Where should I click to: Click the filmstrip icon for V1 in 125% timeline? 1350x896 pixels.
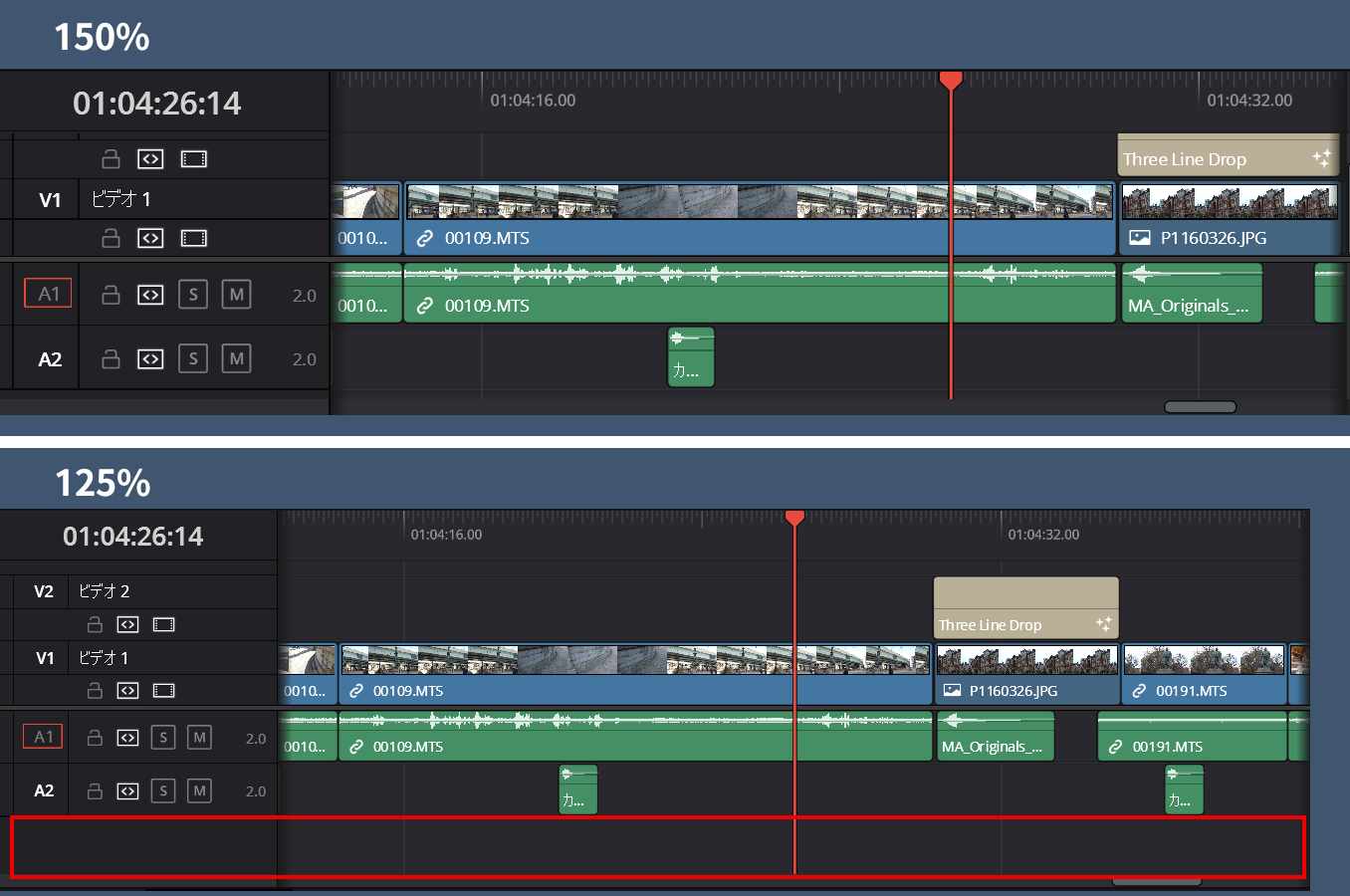(x=163, y=691)
